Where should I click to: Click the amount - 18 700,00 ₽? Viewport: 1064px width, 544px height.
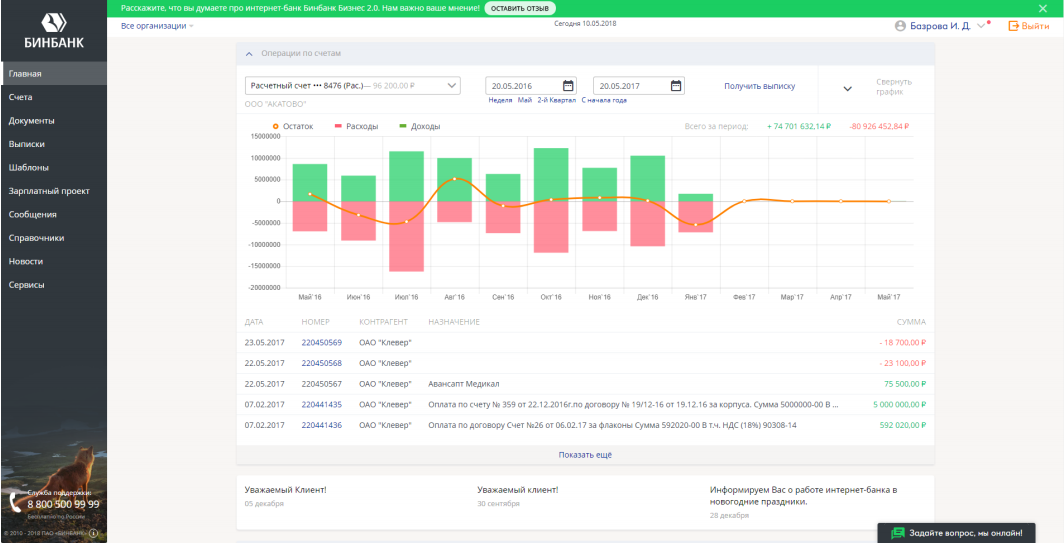pos(902,343)
